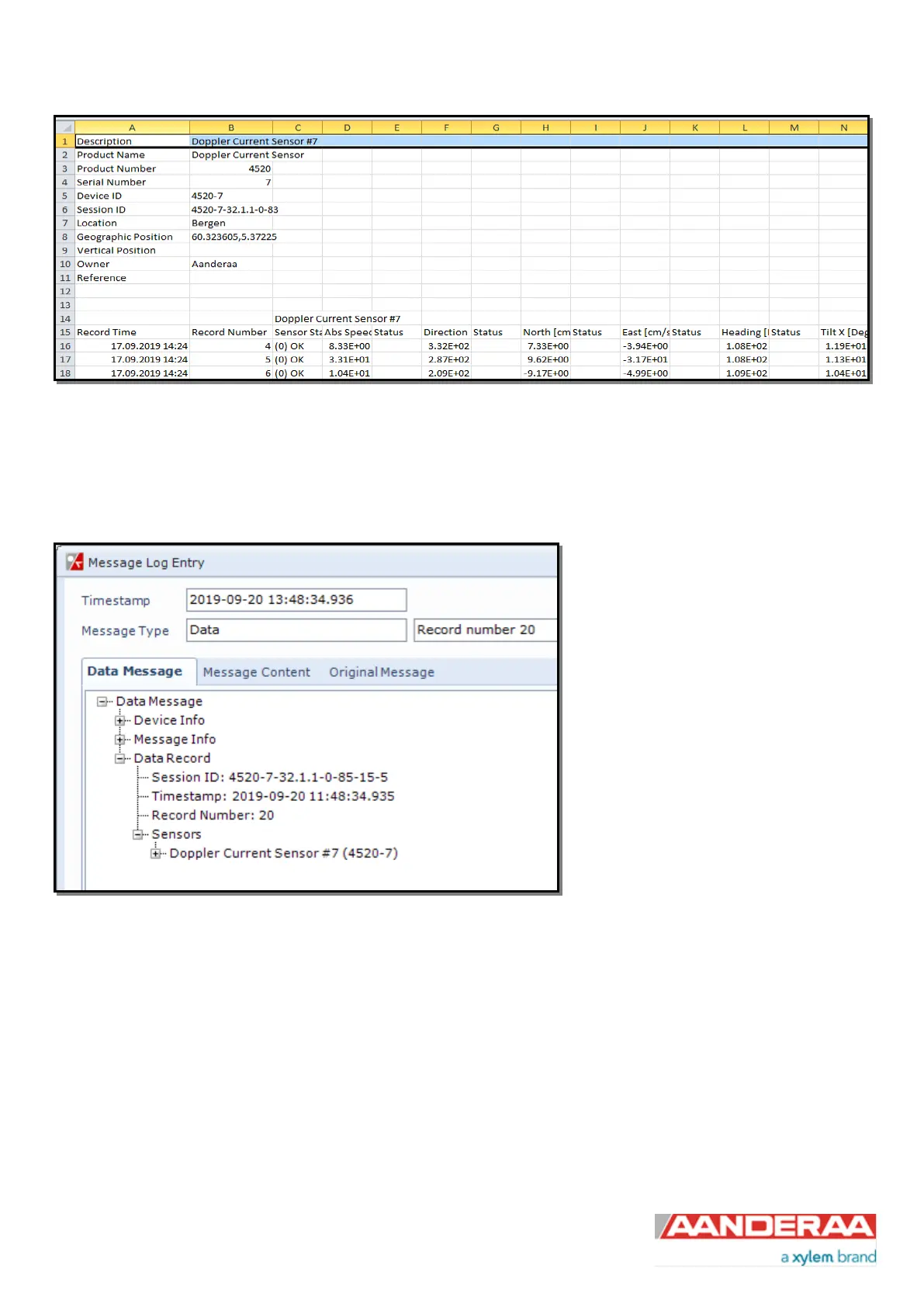Click the North value -9.17E+00
Screen dimensions: 924x1307
(x=545, y=373)
